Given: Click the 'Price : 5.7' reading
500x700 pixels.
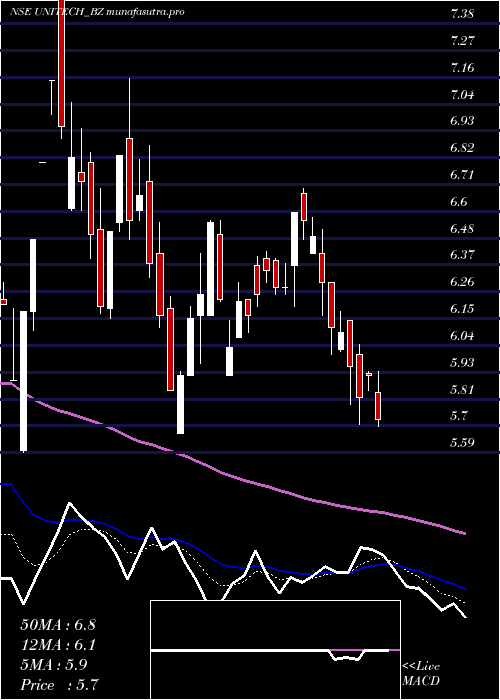Looking at the screenshot, I should (60, 684).
